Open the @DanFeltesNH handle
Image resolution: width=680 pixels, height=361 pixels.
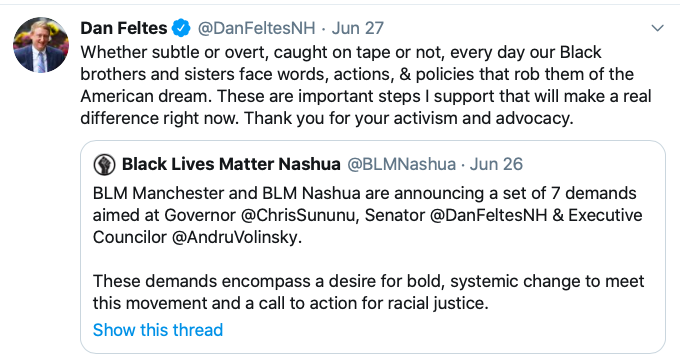(256, 28)
